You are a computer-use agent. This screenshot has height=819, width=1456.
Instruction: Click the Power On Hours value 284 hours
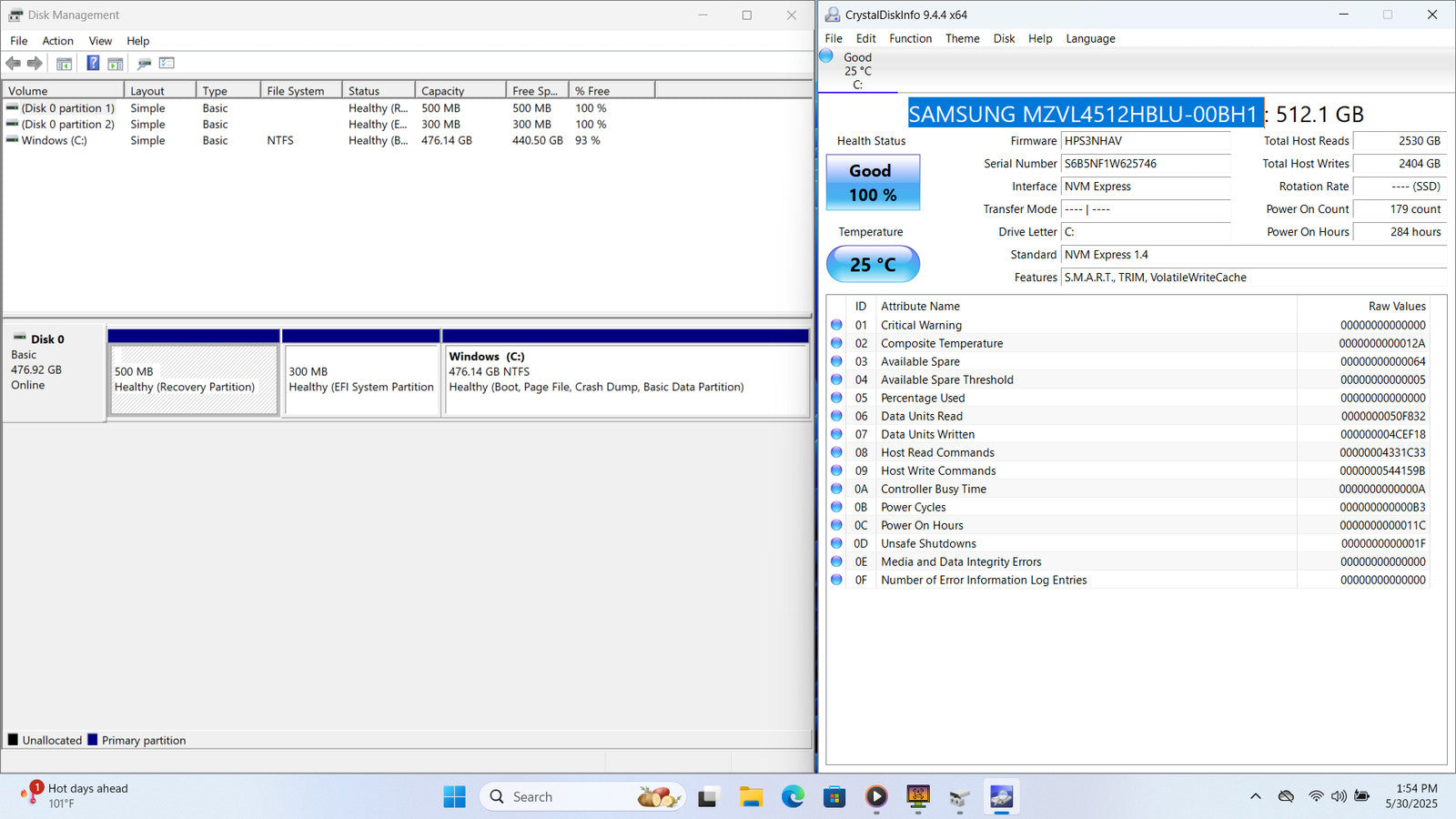click(1400, 232)
